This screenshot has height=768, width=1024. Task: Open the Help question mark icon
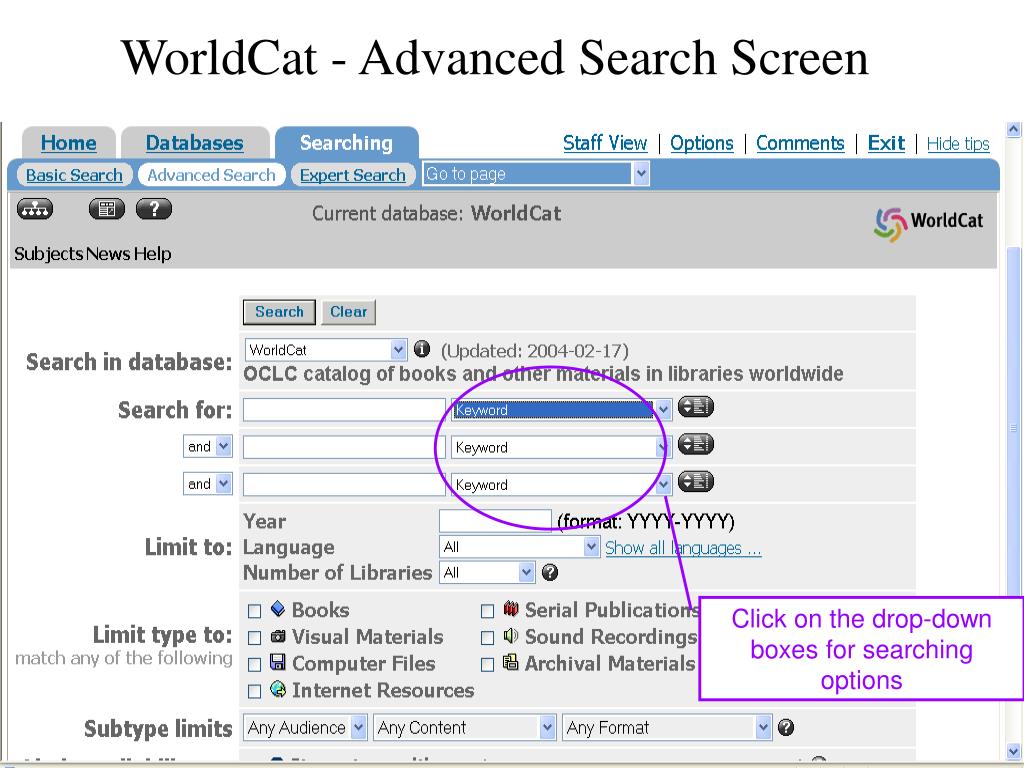pos(154,209)
